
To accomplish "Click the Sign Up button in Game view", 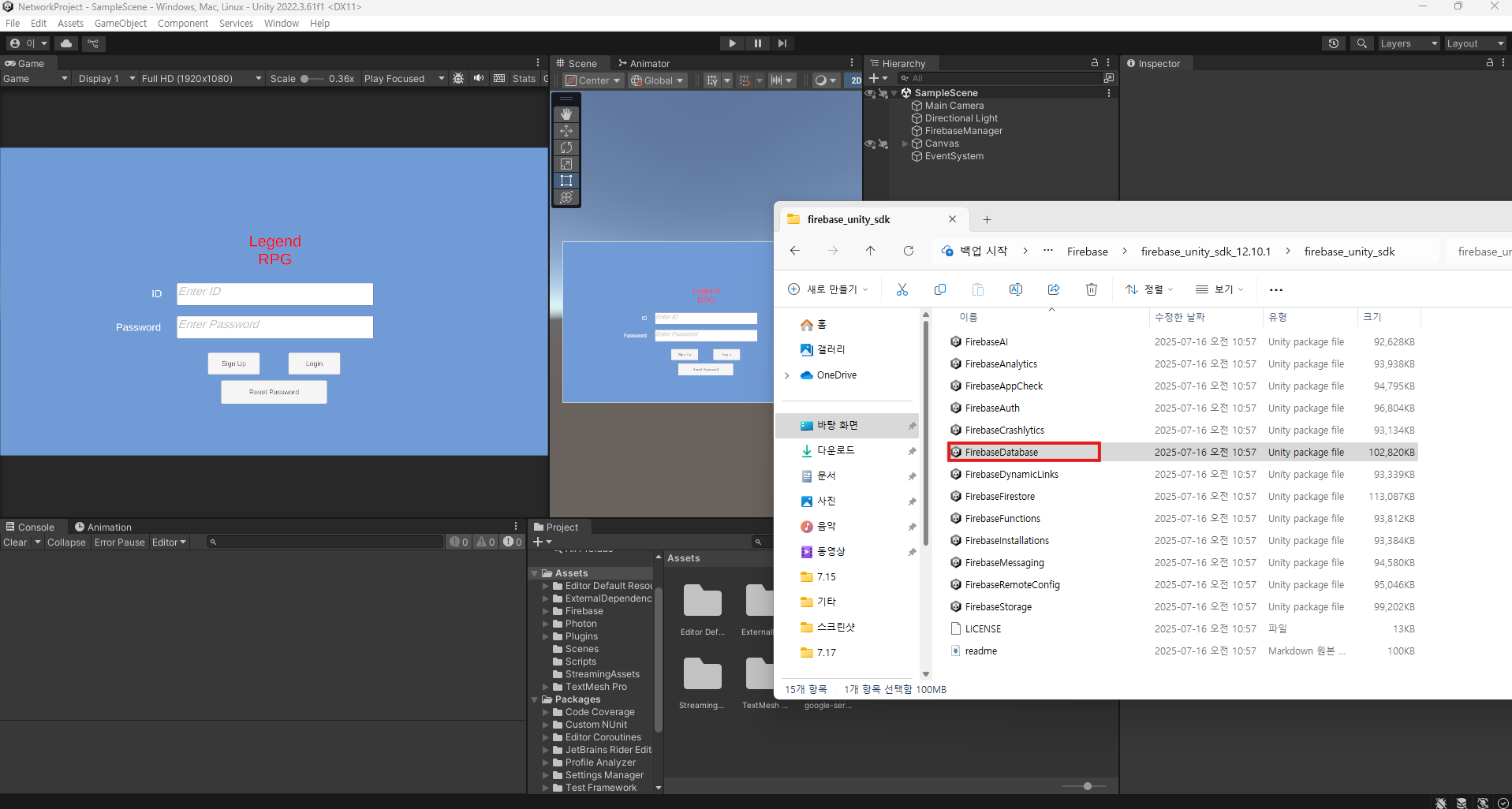I will click(233, 363).
